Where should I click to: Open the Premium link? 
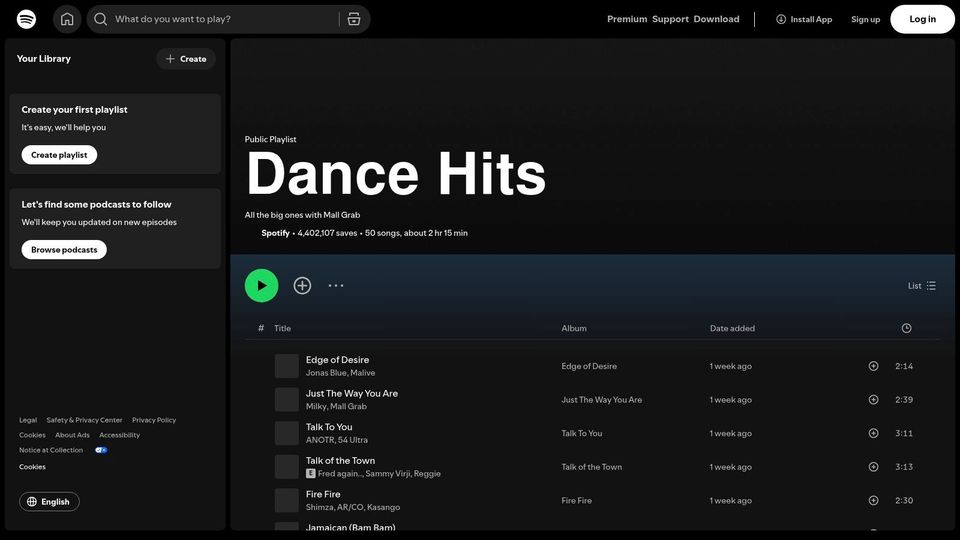[627, 19]
